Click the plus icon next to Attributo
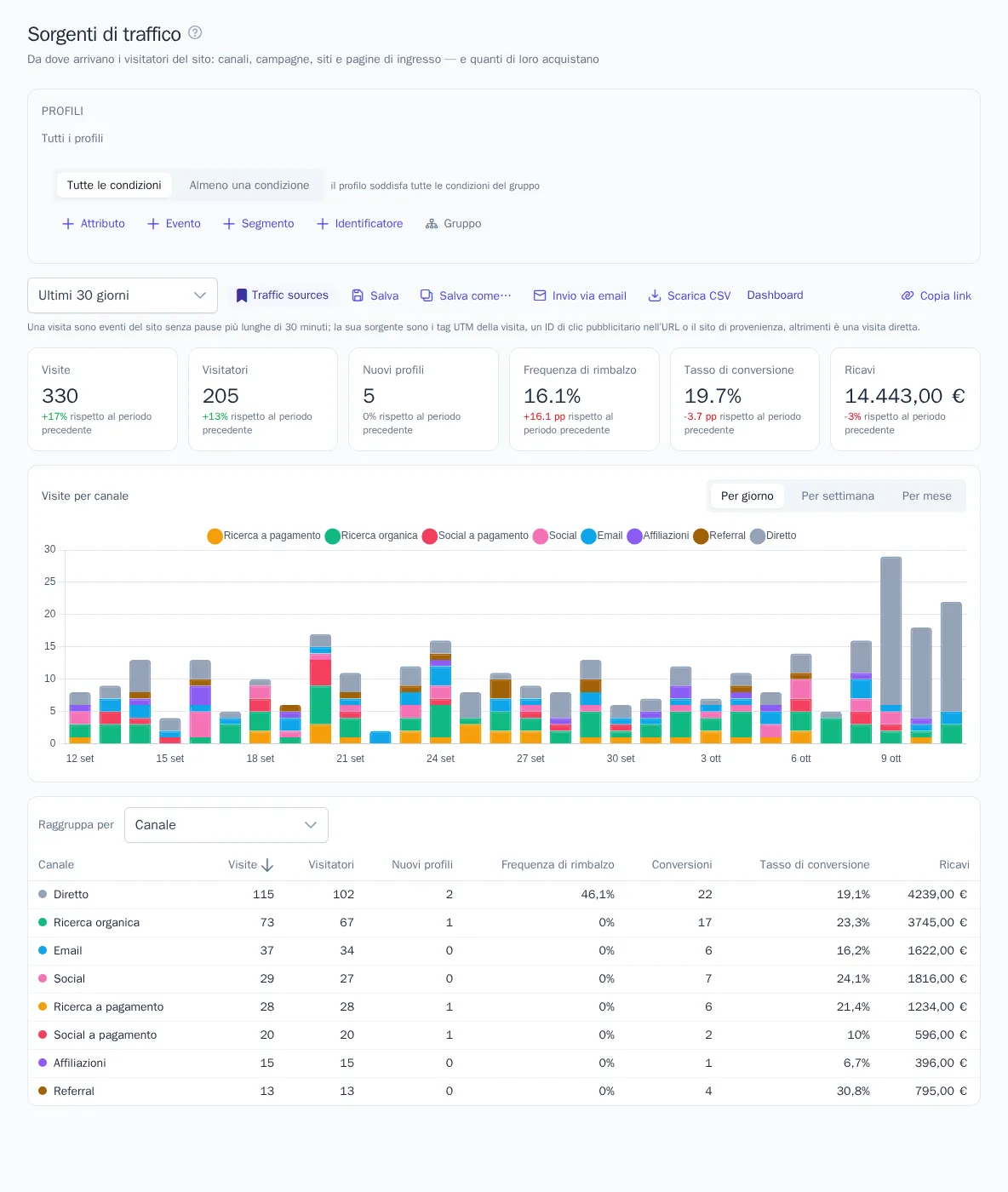 [x=68, y=224]
